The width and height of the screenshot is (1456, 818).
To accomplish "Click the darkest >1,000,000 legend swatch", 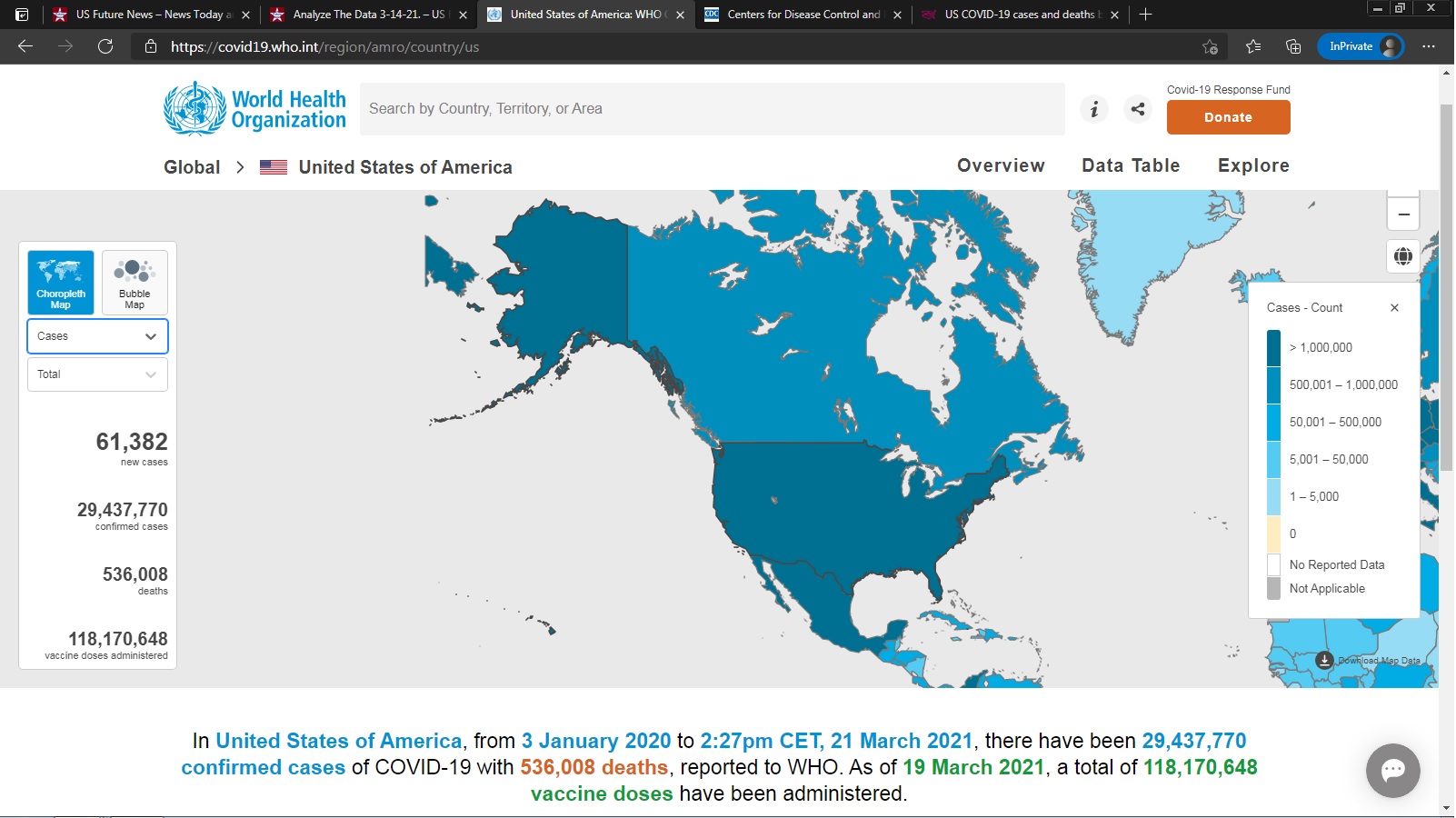I will pos(1273,348).
